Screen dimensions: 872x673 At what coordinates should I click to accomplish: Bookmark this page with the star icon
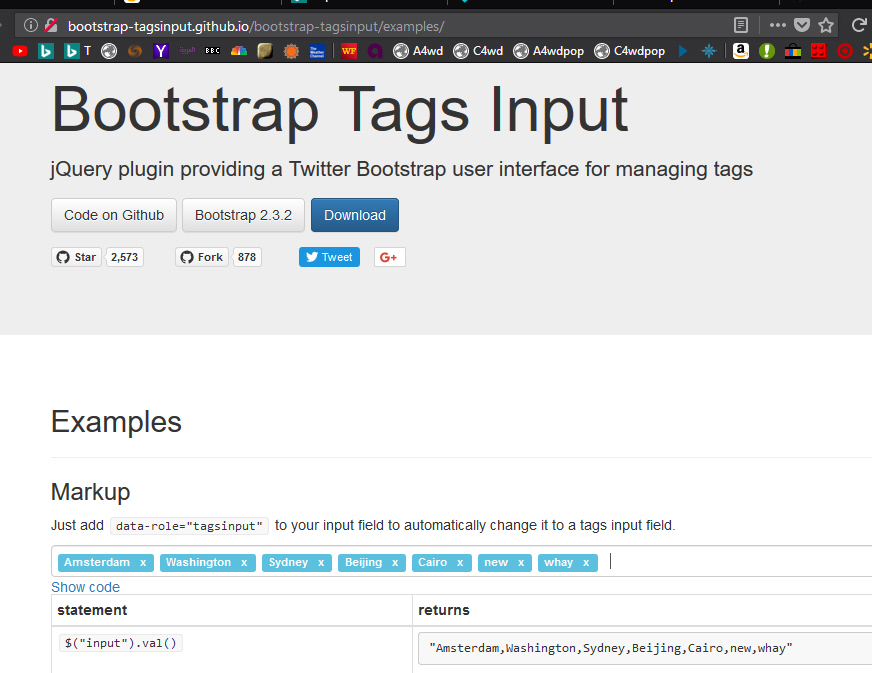(x=826, y=25)
